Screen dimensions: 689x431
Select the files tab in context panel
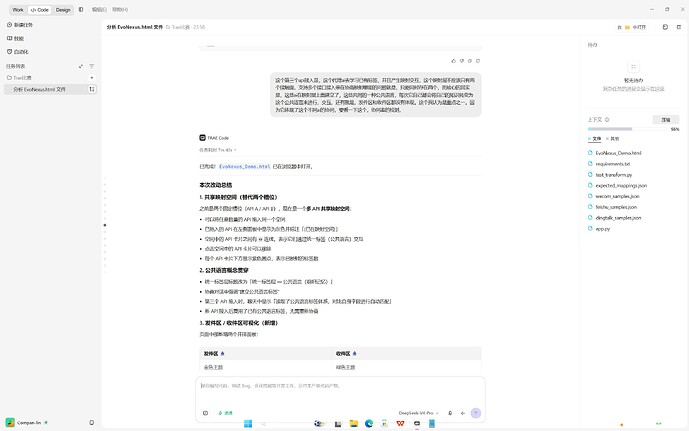[595, 139]
